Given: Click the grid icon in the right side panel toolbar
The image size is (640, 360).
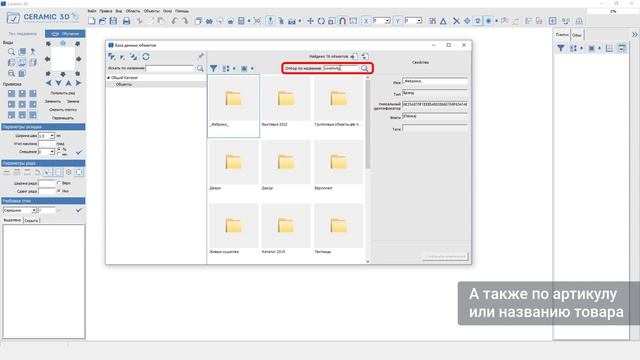Looking at the screenshot, I should (609, 48).
